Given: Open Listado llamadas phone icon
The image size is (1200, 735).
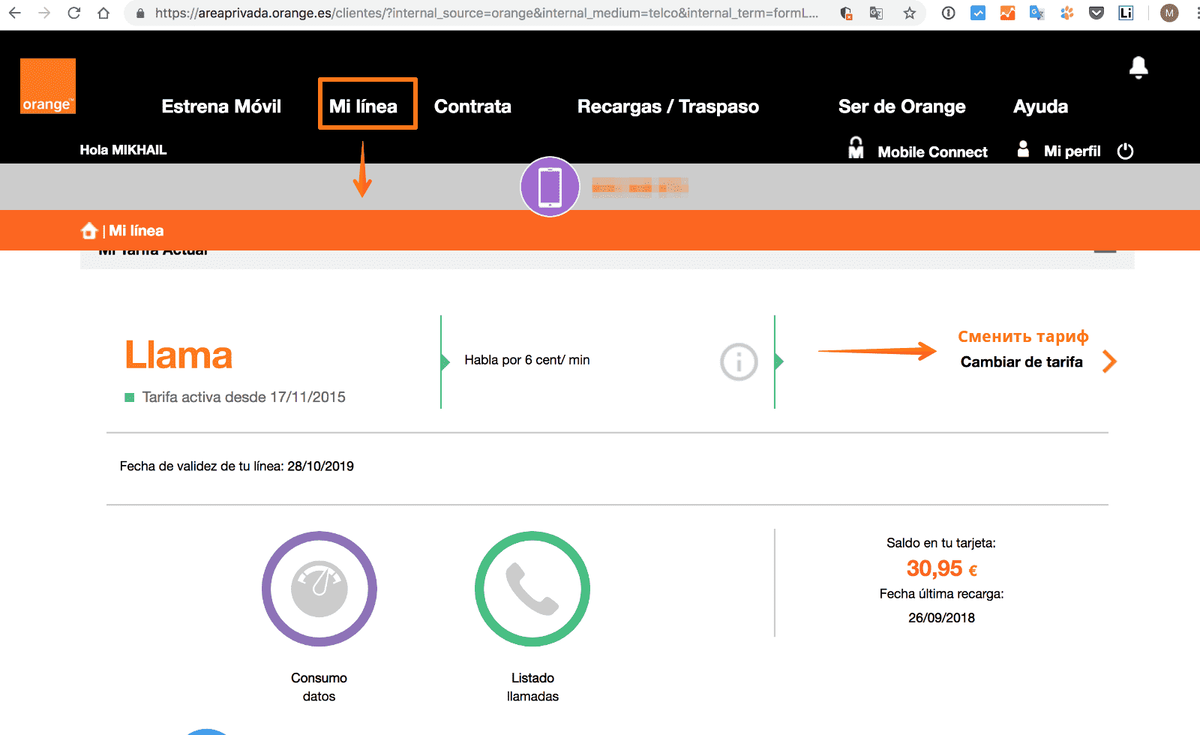Looking at the screenshot, I should [532, 589].
